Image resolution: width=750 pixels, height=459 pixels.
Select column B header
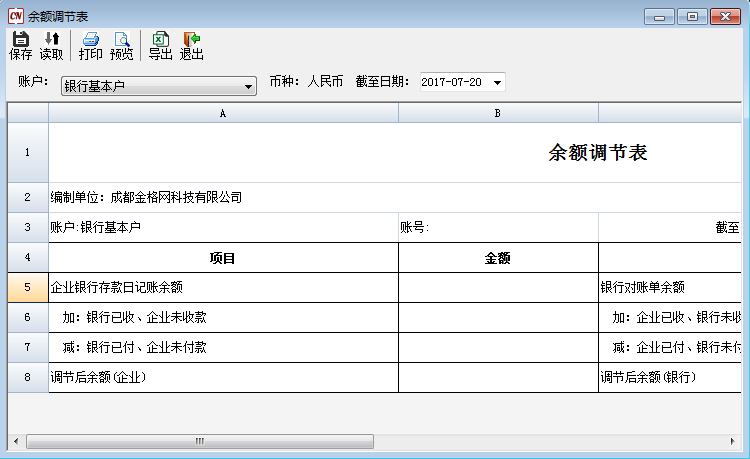[x=498, y=113]
